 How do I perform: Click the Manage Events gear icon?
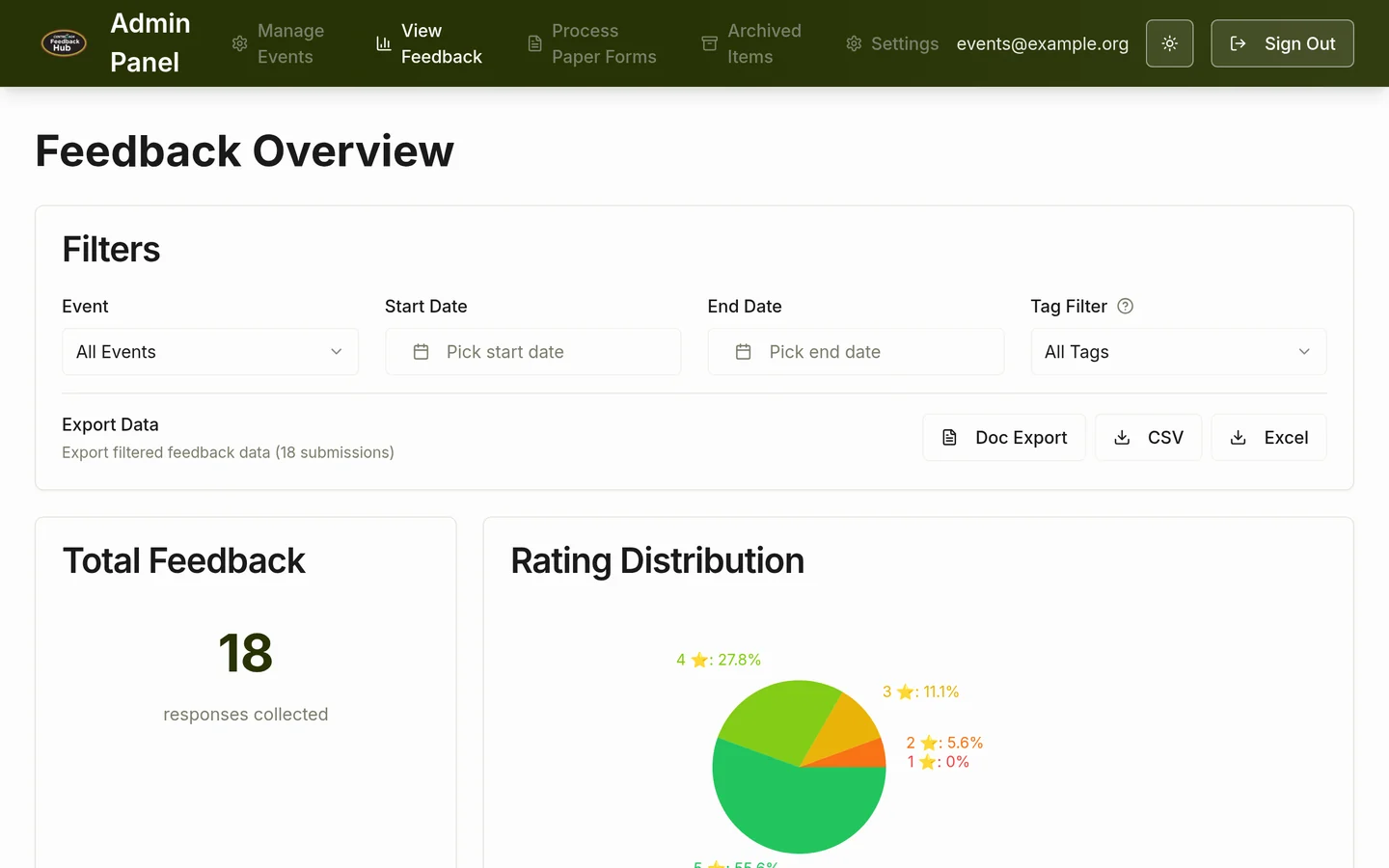(x=240, y=43)
